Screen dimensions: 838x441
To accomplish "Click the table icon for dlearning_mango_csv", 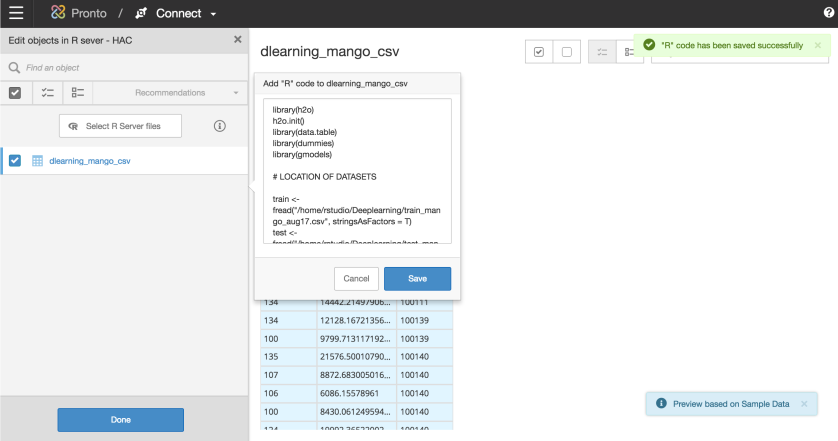I will pyautogui.click(x=37, y=161).
